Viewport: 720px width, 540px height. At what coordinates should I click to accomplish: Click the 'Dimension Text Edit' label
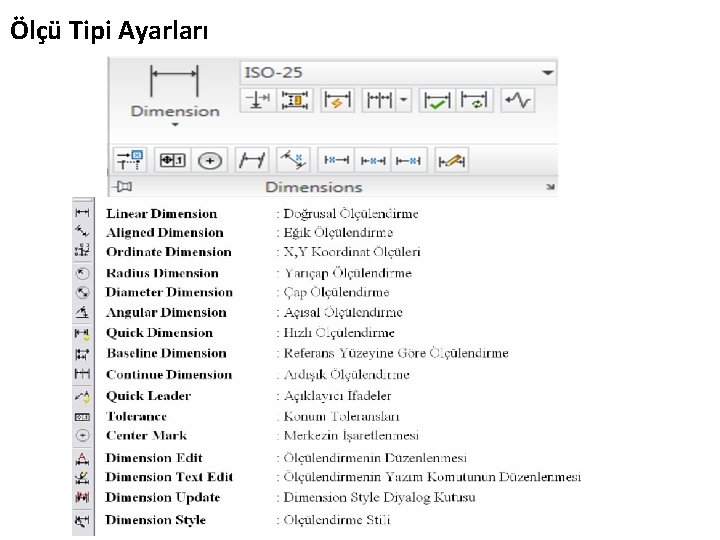click(x=169, y=477)
